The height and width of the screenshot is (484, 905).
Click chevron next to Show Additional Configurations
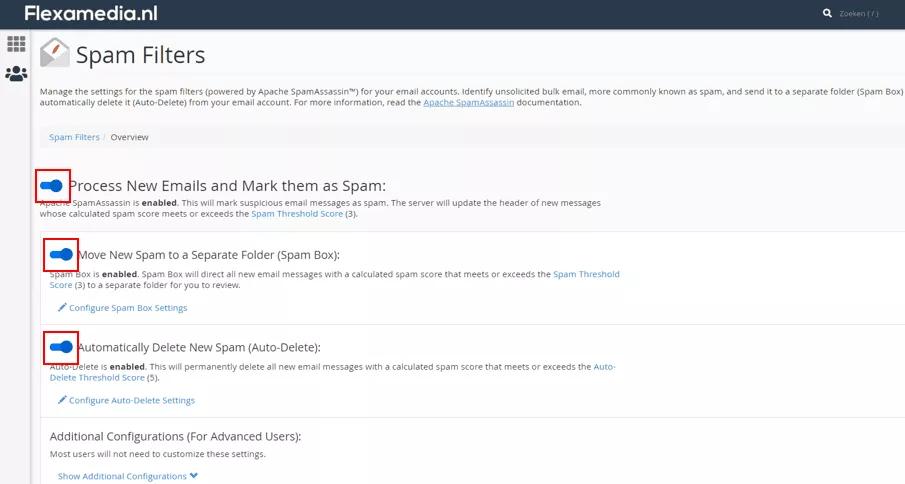point(193,476)
